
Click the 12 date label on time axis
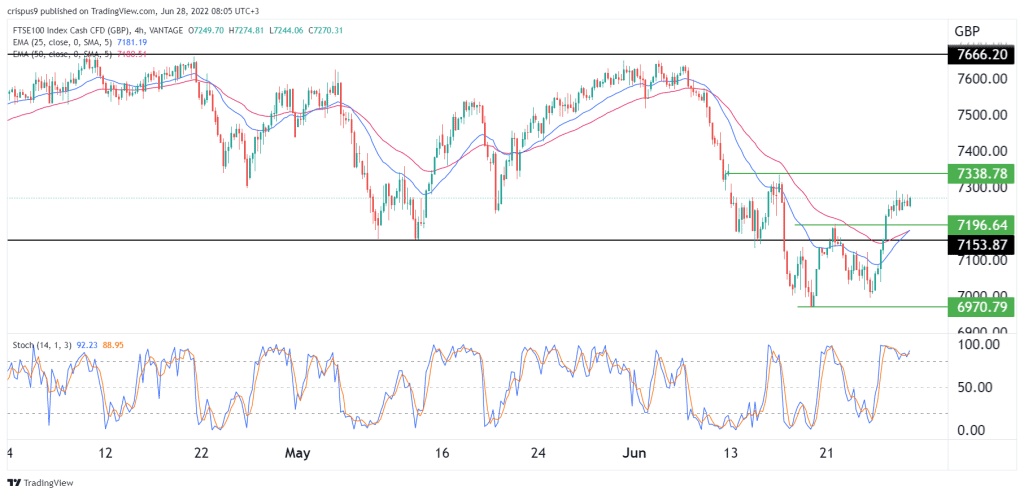tap(106, 453)
